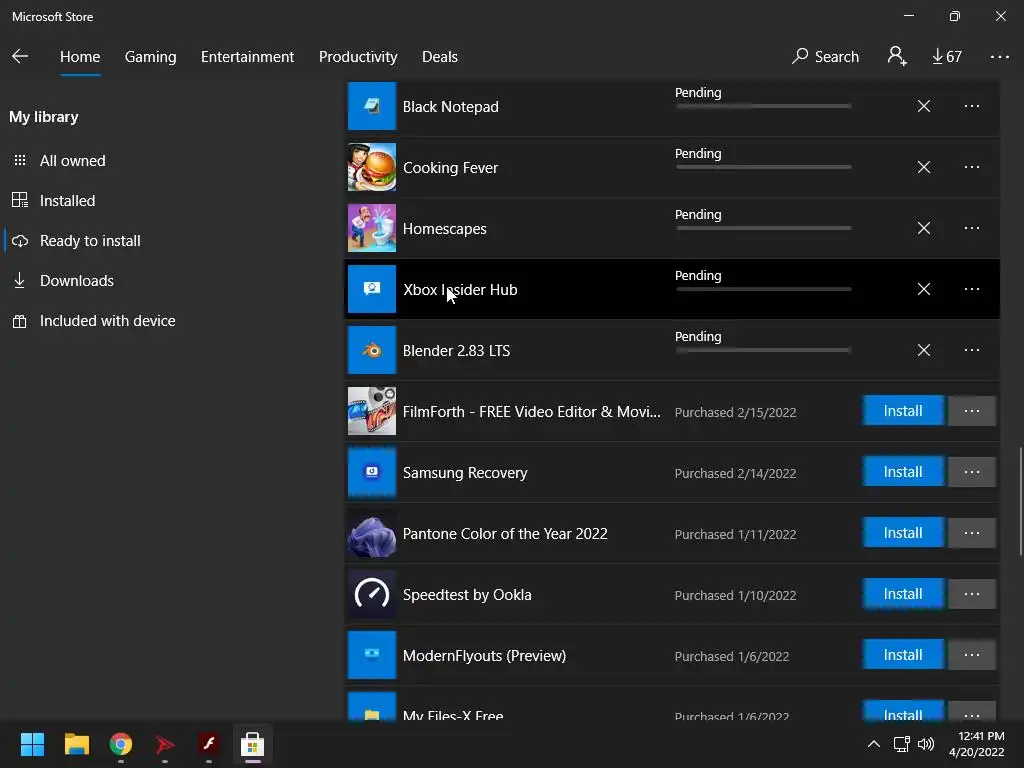Install FilmForth - FREE Video Editor
1024x768 pixels.
pyautogui.click(x=903, y=411)
